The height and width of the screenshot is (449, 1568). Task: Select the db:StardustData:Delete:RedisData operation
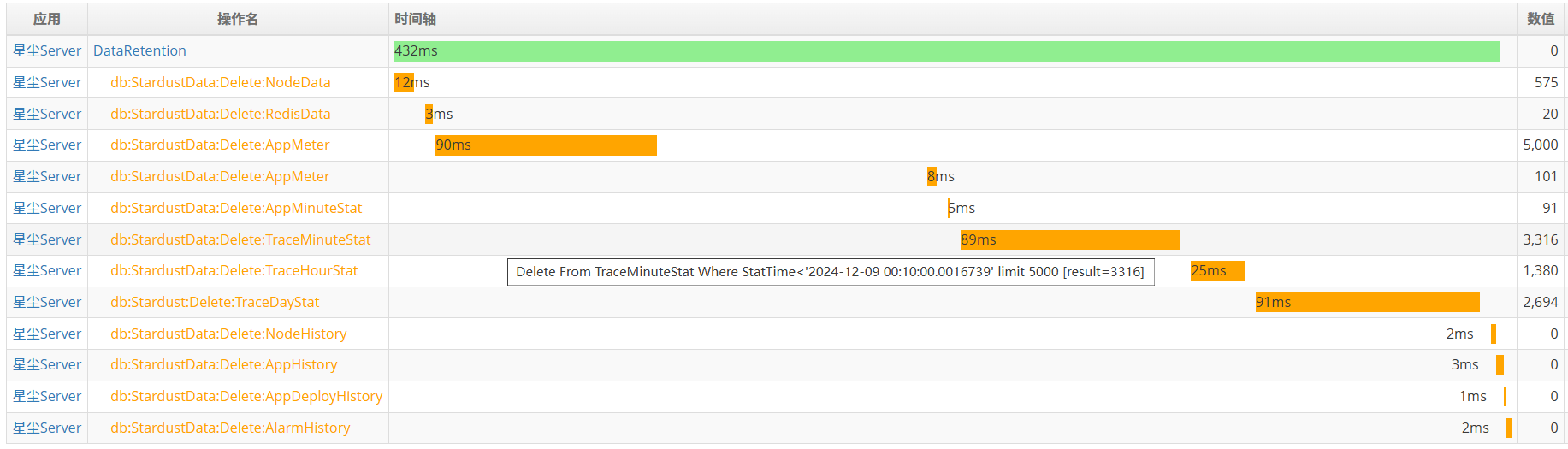(220, 114)
